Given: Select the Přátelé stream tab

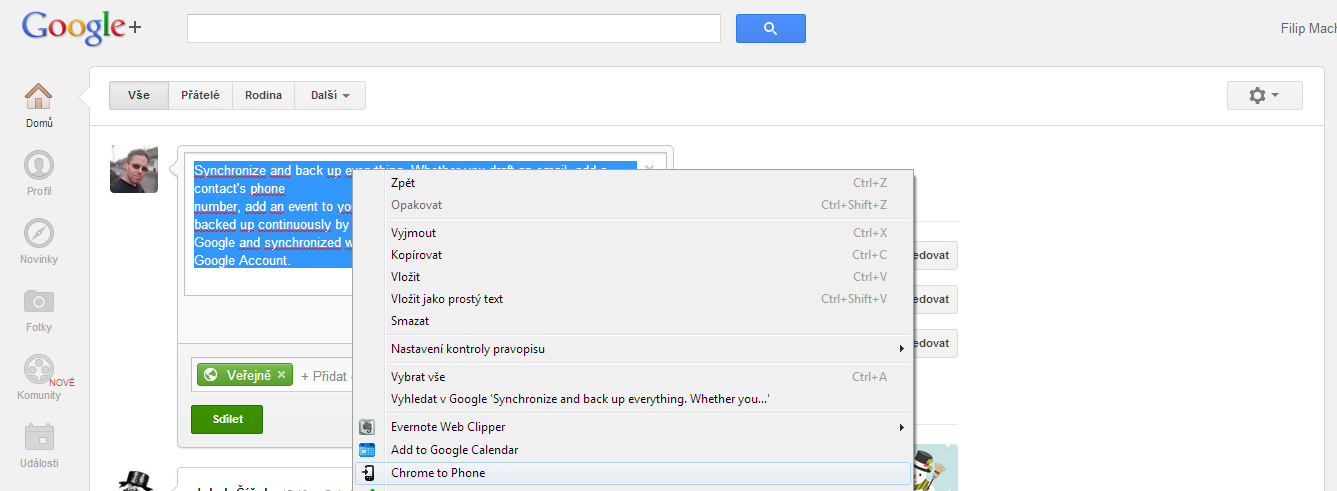Looking at the screenshot, I should 200,96.
